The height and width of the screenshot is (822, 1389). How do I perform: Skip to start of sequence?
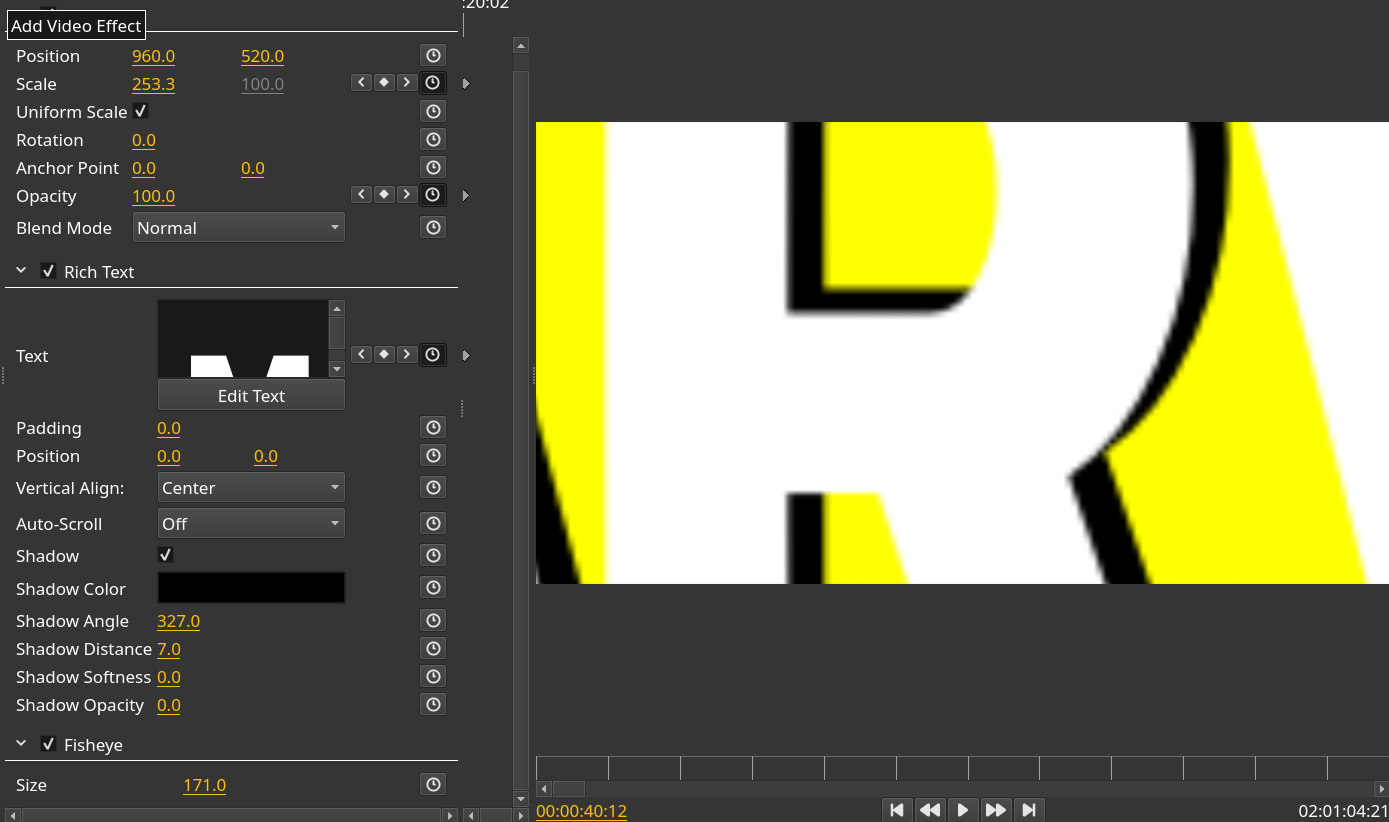[897, 810]
